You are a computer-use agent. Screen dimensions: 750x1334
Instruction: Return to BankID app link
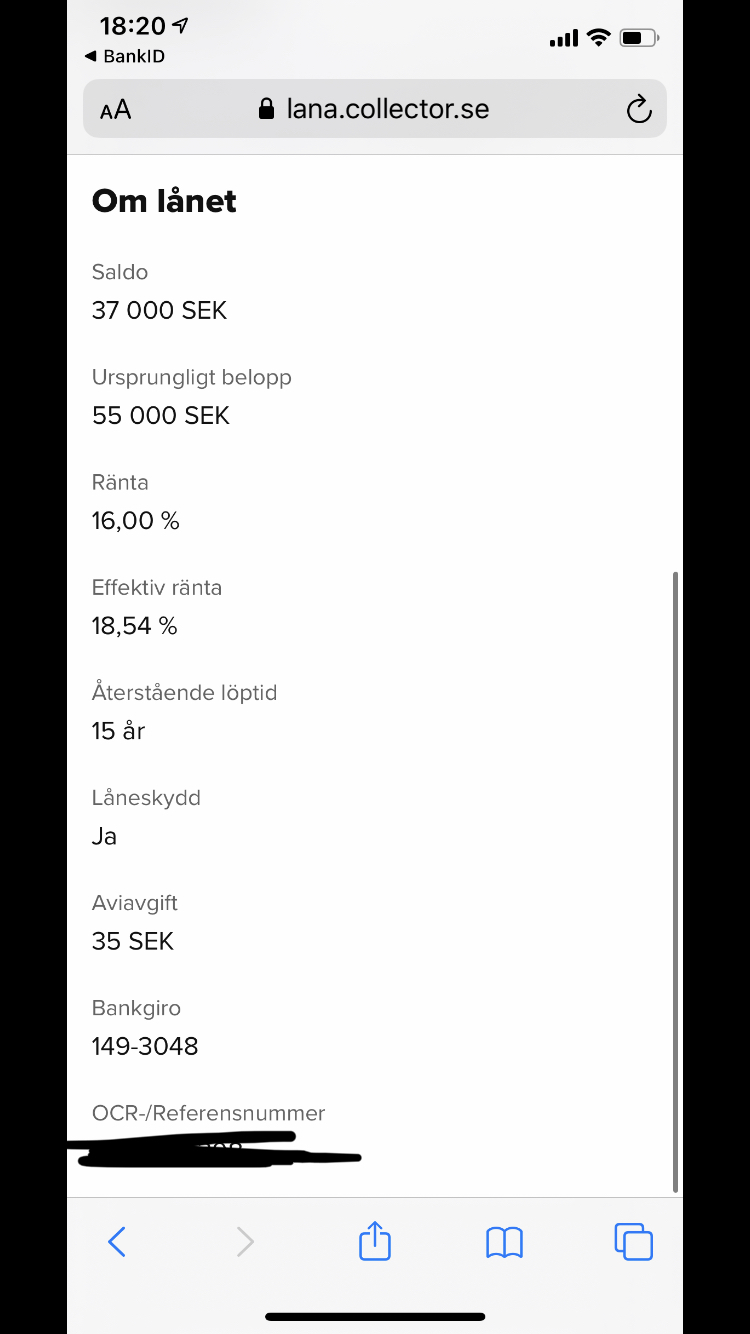(x=125, y=56)
